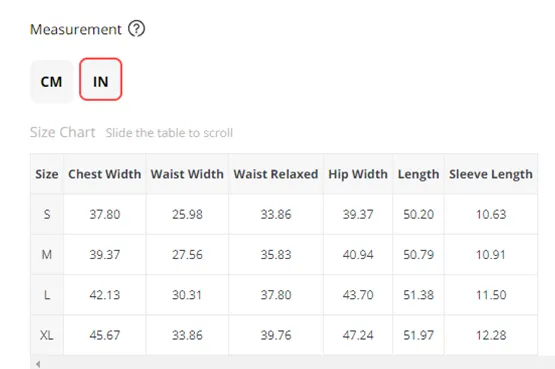Image resolution: width=555 pixels, height=369 pixels.
Task: Click the Waist Width column header
Action: click(x=187, y=174)
